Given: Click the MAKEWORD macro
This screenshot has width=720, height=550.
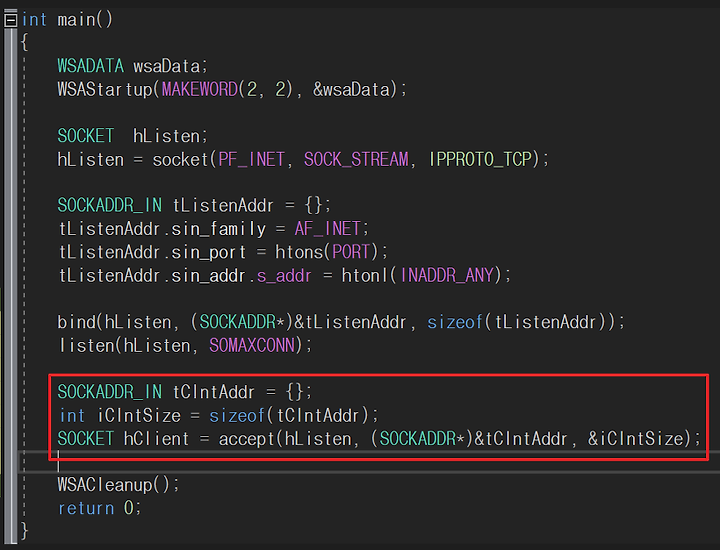Looking at the screenshot, I should [200, 90].
